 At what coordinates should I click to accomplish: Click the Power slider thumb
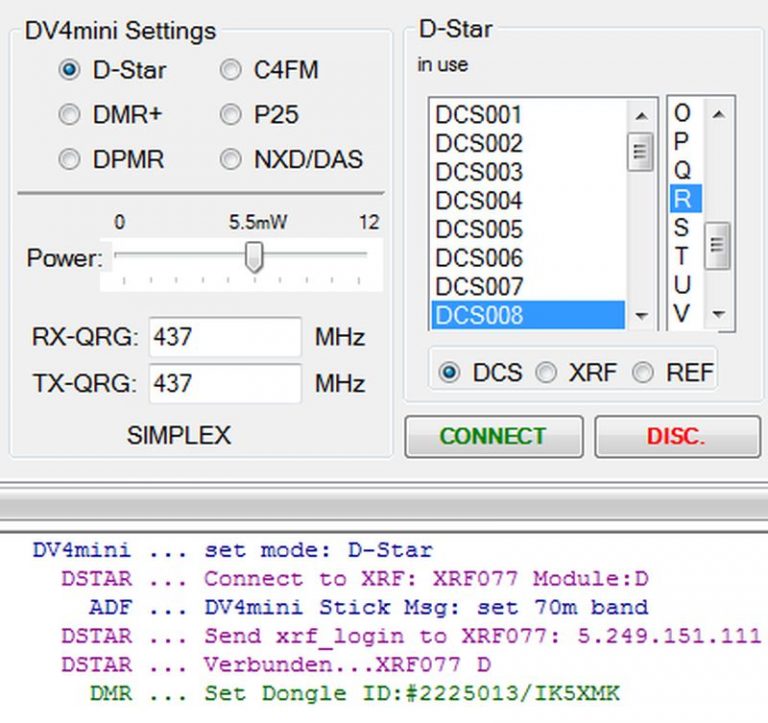(254, 257)
